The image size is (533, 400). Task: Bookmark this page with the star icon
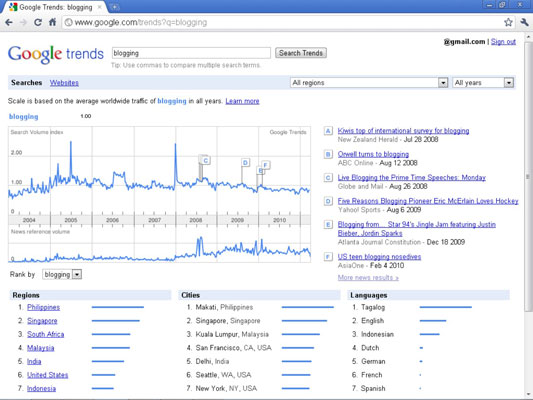point(508,22)
